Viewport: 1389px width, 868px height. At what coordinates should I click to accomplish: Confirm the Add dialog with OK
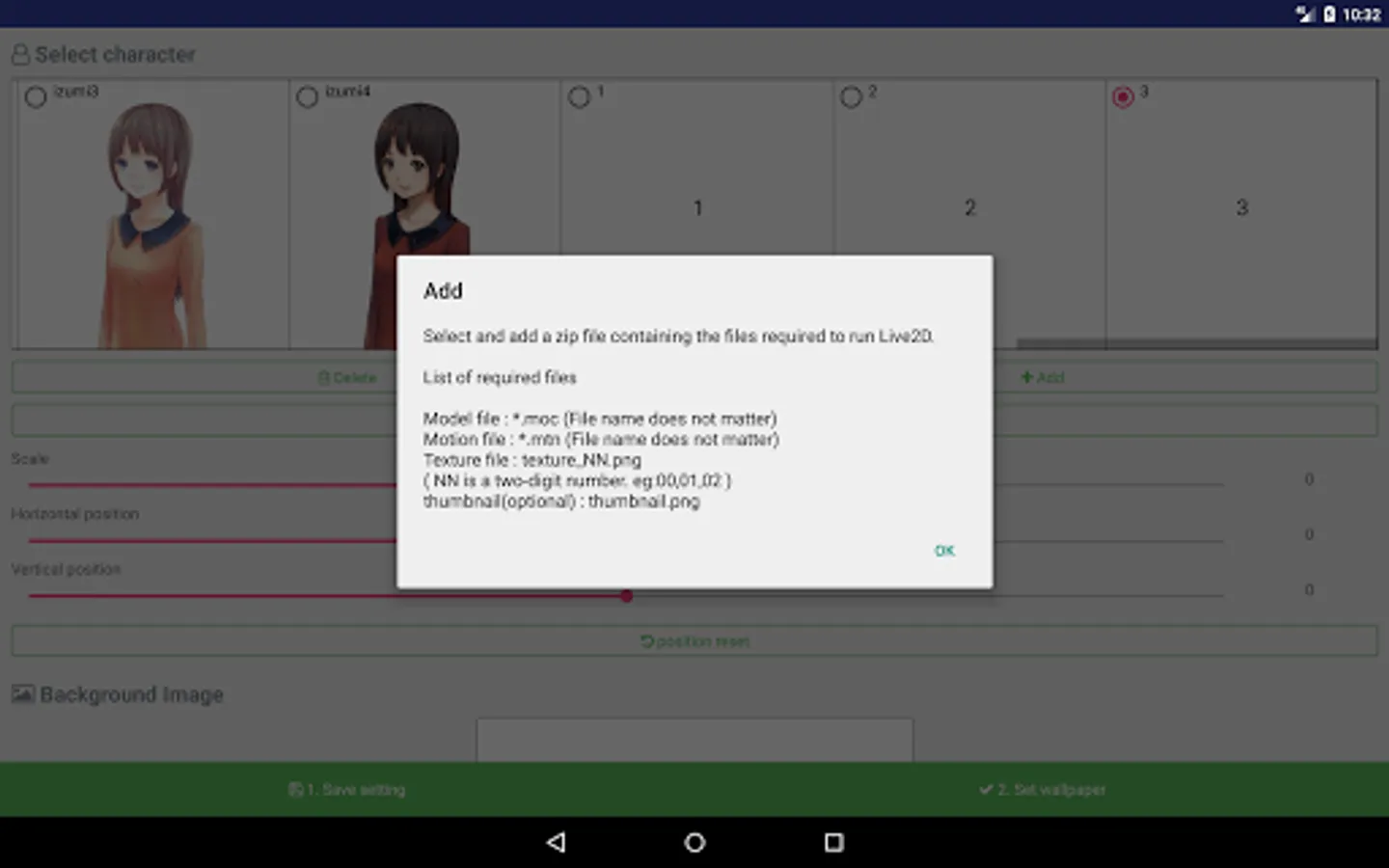click(944, 551)
